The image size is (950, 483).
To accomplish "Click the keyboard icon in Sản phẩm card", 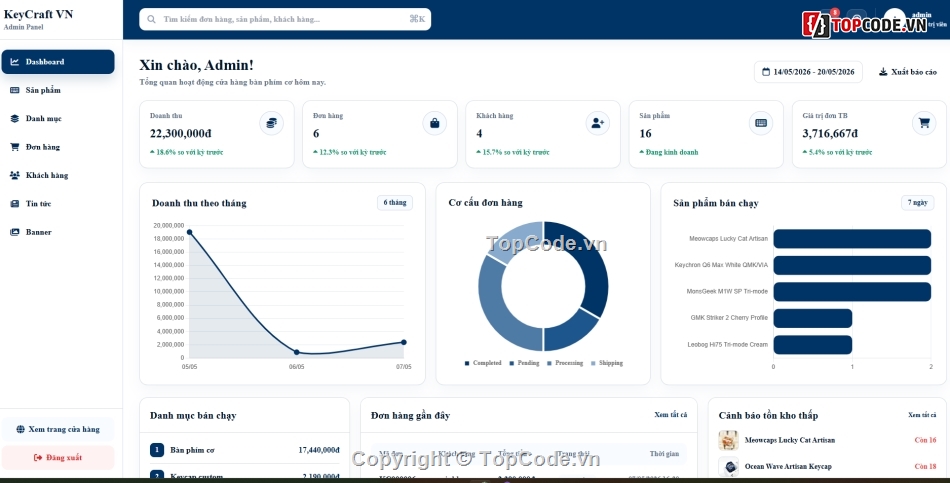I will pyautogui.click(x=761, y=123).
